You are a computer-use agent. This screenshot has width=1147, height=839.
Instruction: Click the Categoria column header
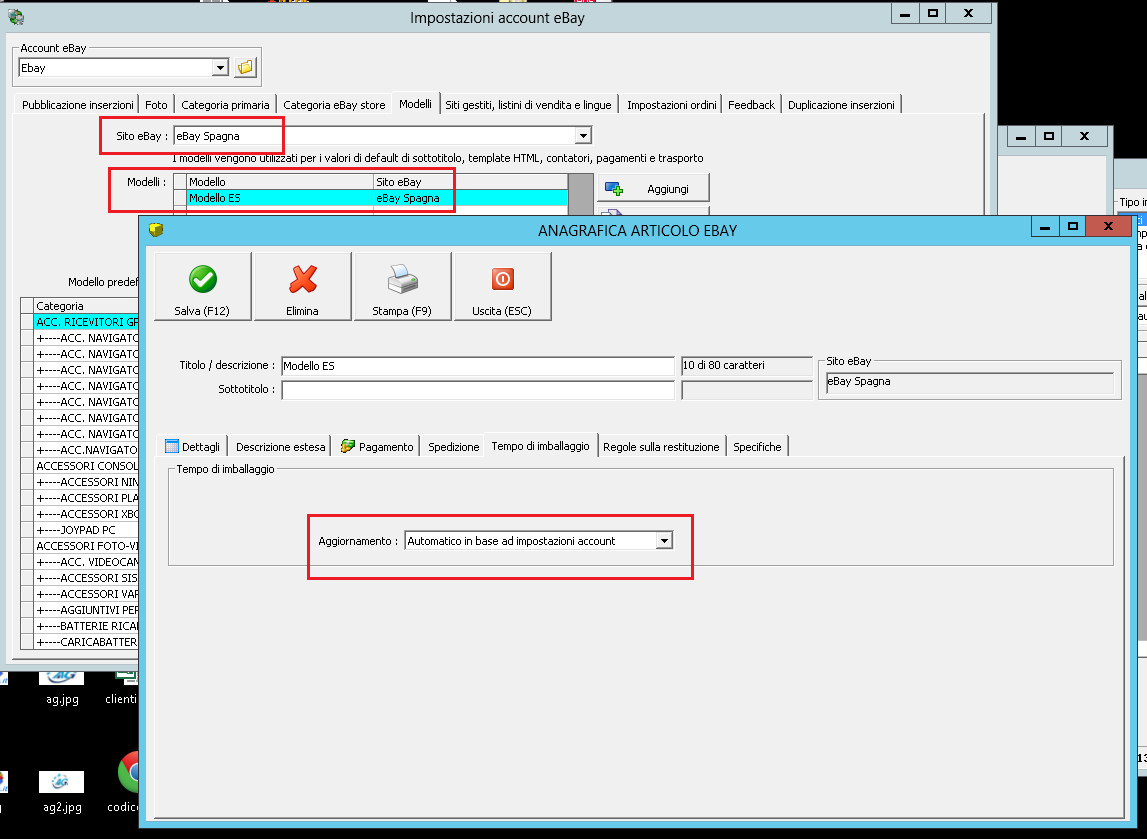[x=86, y=306]
